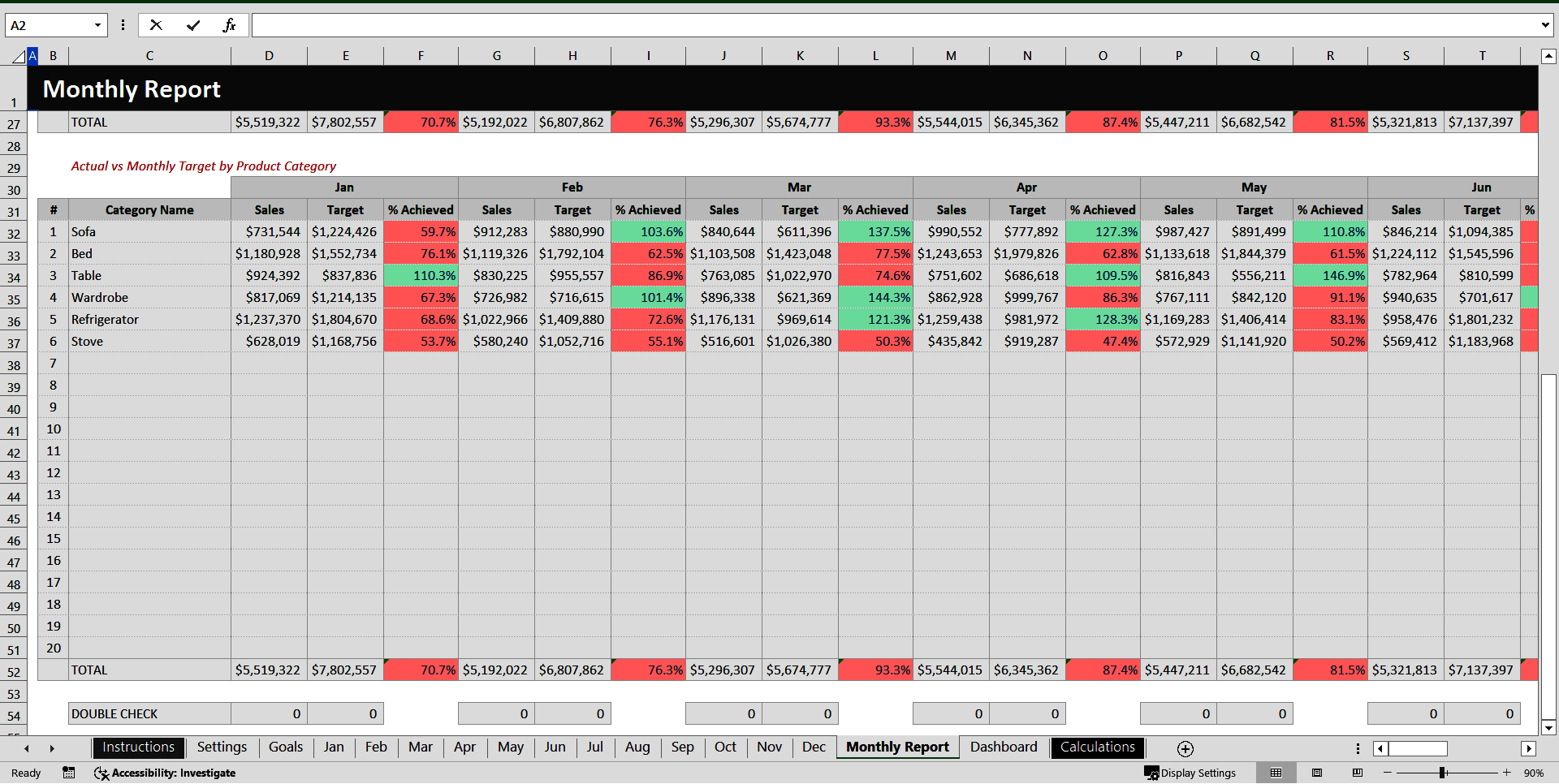Click Zoom In plus control
The width and height of the screenshot is (1559, 784).
(1506, 773)
